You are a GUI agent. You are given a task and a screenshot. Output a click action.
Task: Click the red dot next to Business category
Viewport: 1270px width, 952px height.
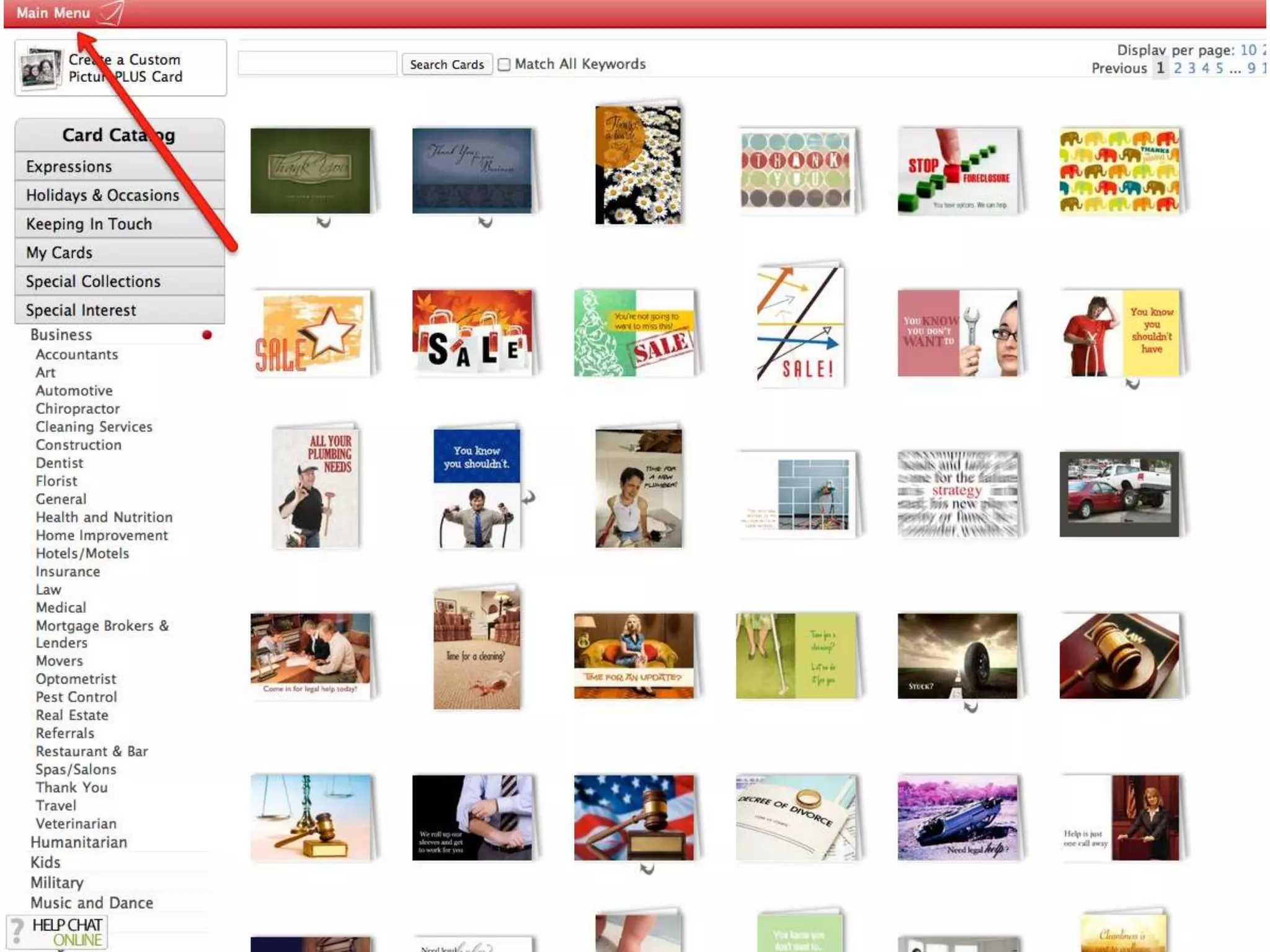coord(207,335)
